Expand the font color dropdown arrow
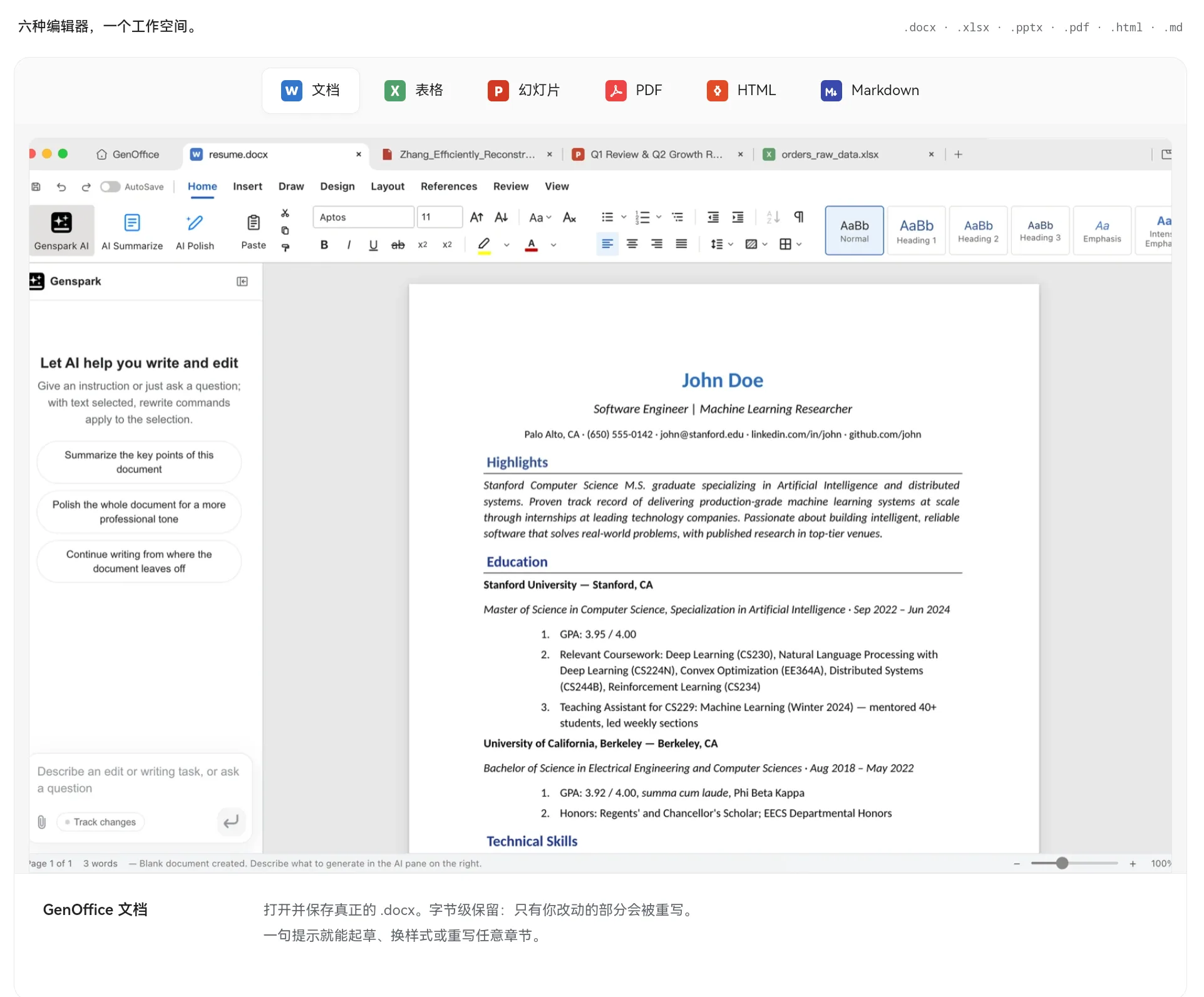 pyautogui.click(x=553, y=245)
